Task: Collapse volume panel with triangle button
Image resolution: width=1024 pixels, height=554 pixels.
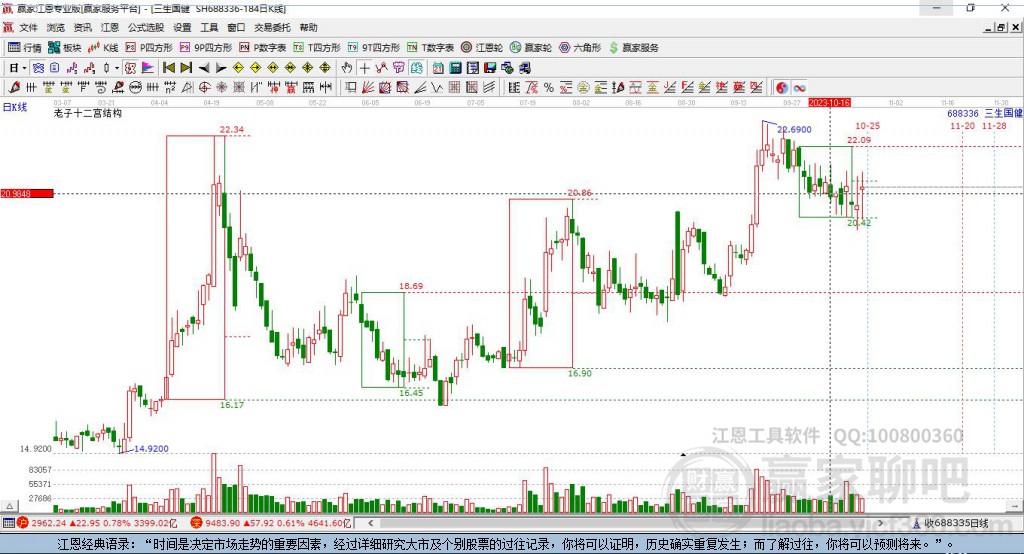Action: (9, 506)
